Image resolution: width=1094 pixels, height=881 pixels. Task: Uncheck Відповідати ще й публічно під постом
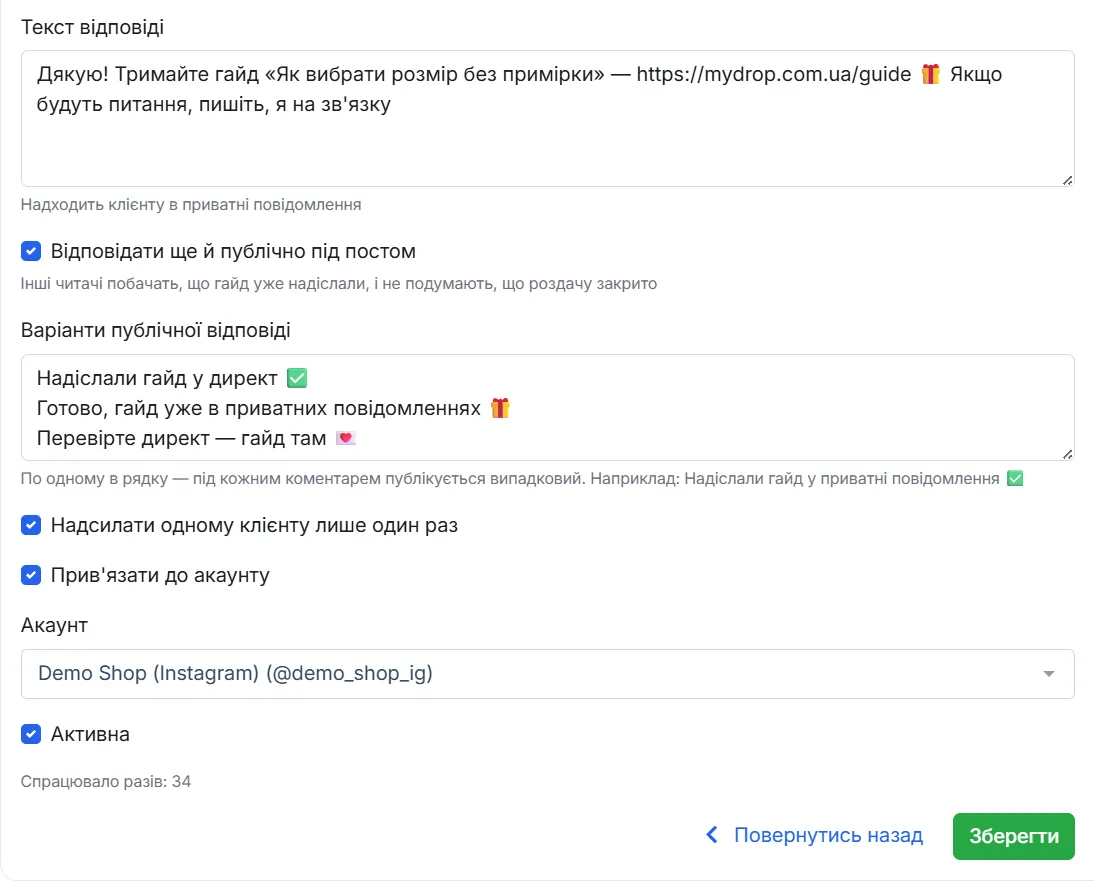(31, 251)
